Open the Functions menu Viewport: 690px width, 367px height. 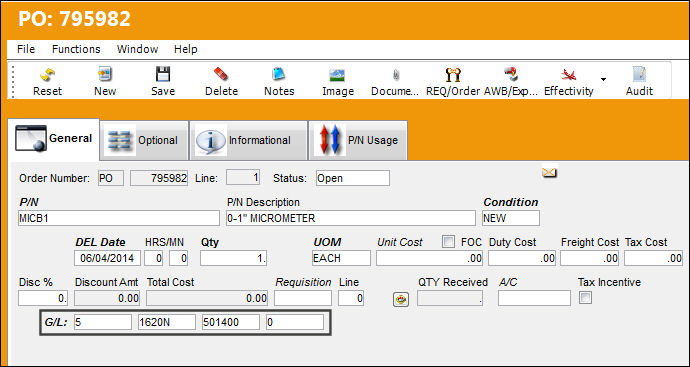76,49
